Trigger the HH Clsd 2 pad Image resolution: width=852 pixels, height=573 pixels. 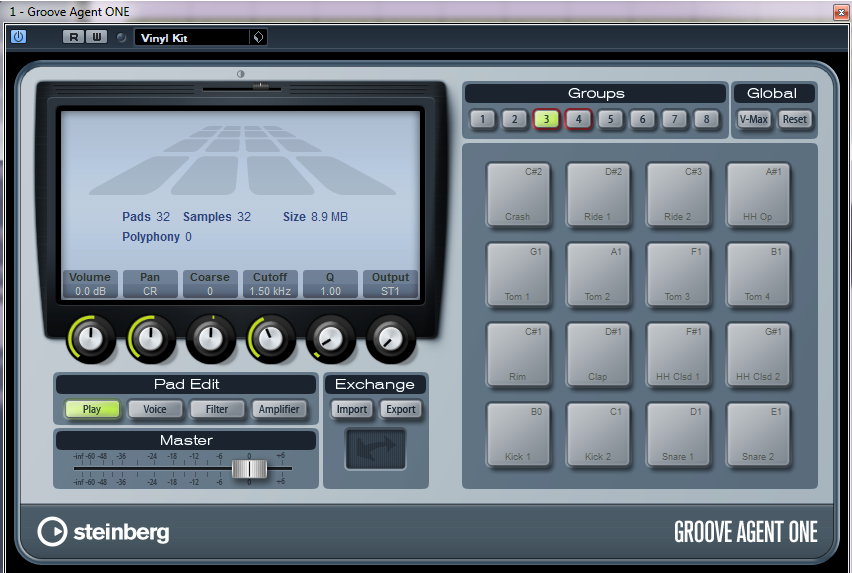[758, 354]
